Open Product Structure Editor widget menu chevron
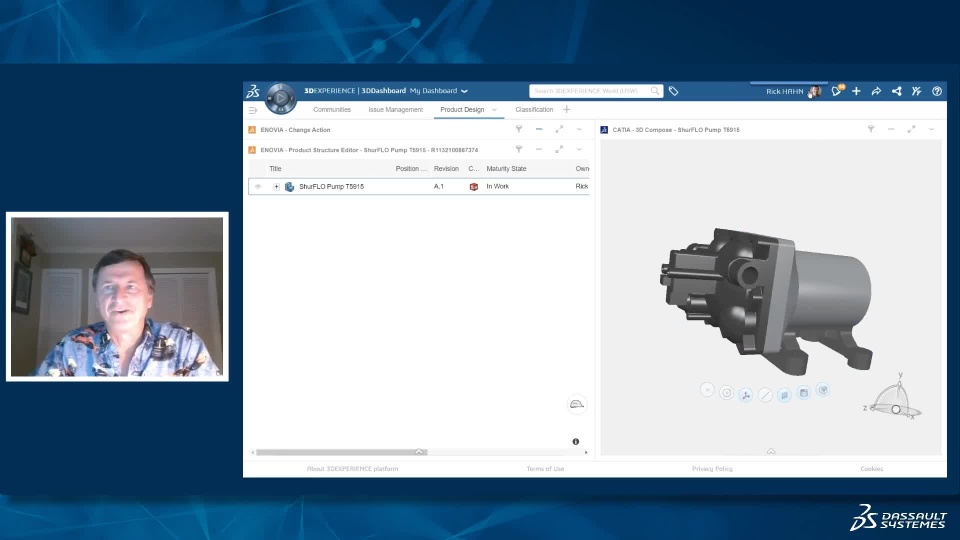Screen dimensions: 960x540 pyautogui.click(x=579, y=149)
